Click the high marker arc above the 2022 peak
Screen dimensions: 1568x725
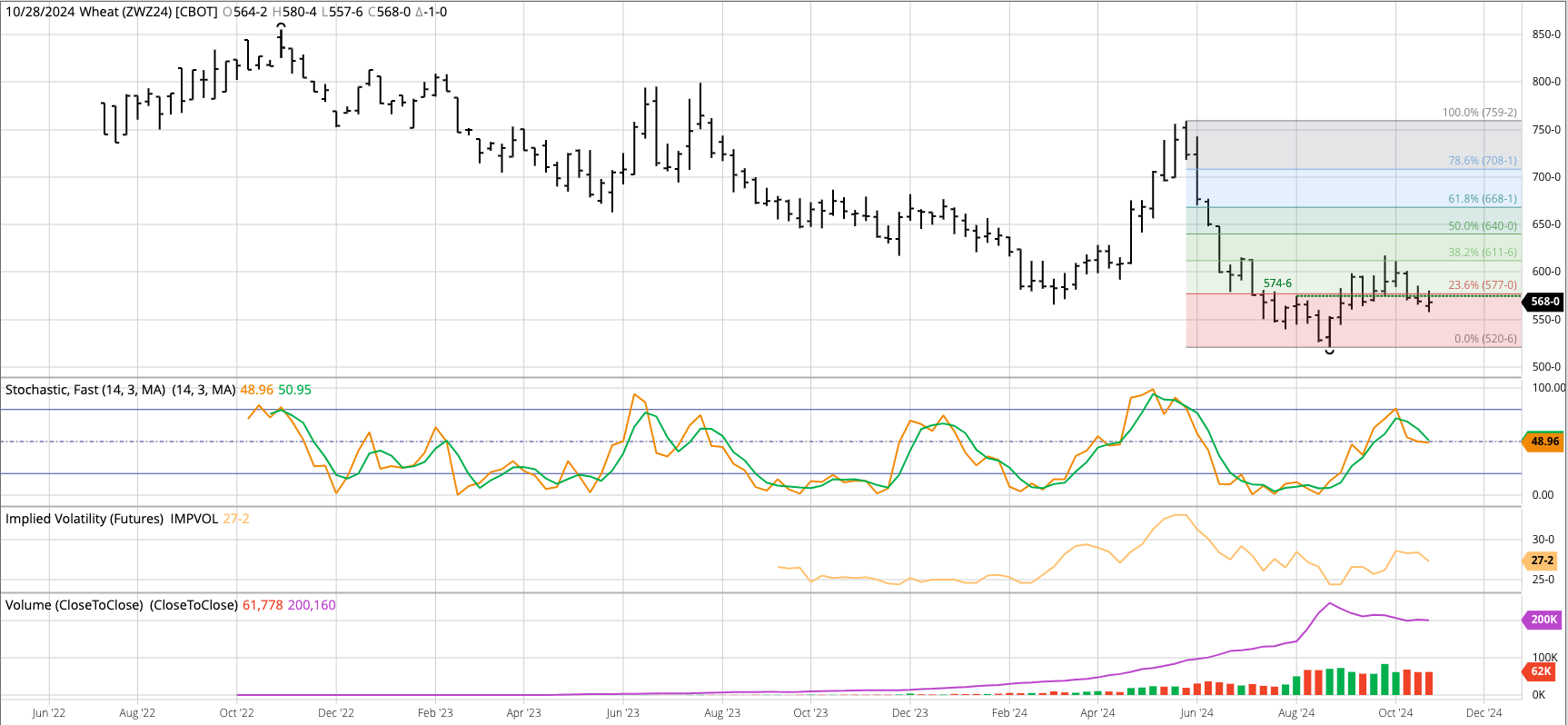(281, 25)
